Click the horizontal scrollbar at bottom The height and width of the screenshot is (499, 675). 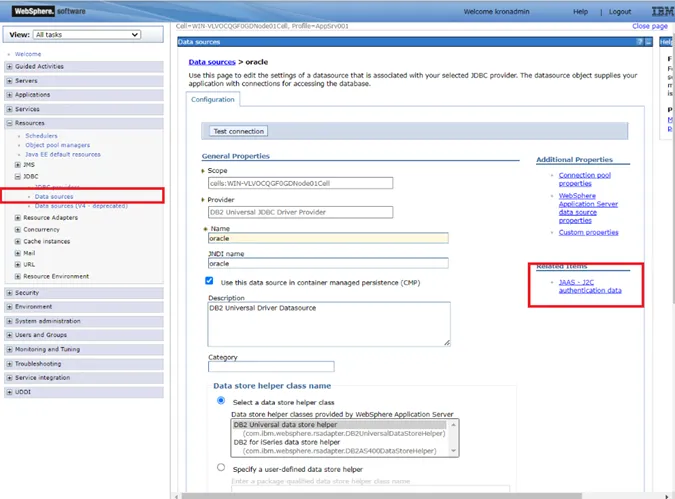coord(381,496)
